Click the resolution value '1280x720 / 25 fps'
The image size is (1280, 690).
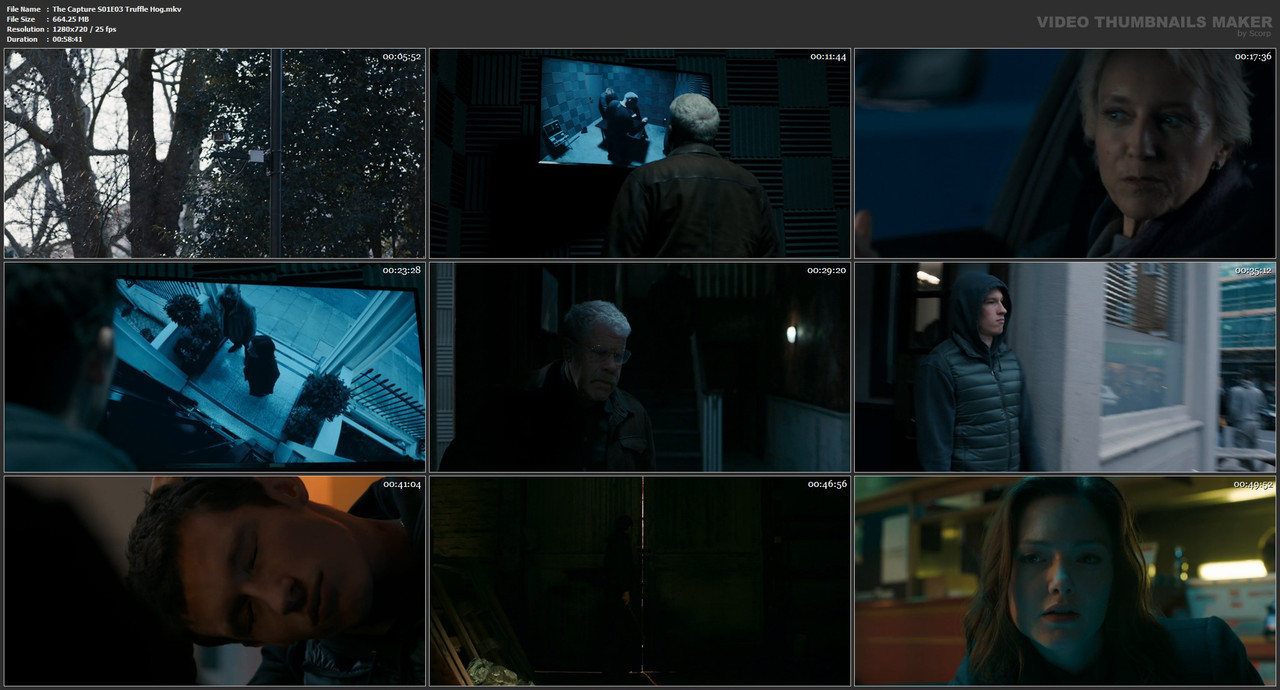[x=84, y=29]
